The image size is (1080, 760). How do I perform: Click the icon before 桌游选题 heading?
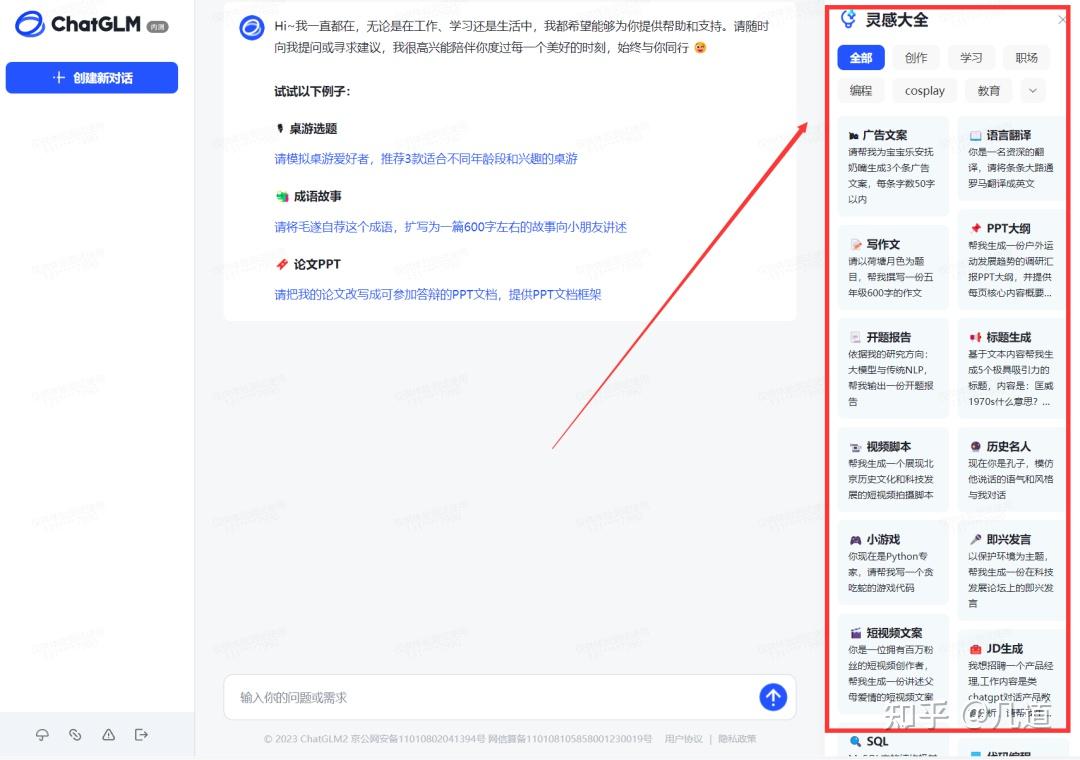280,129
